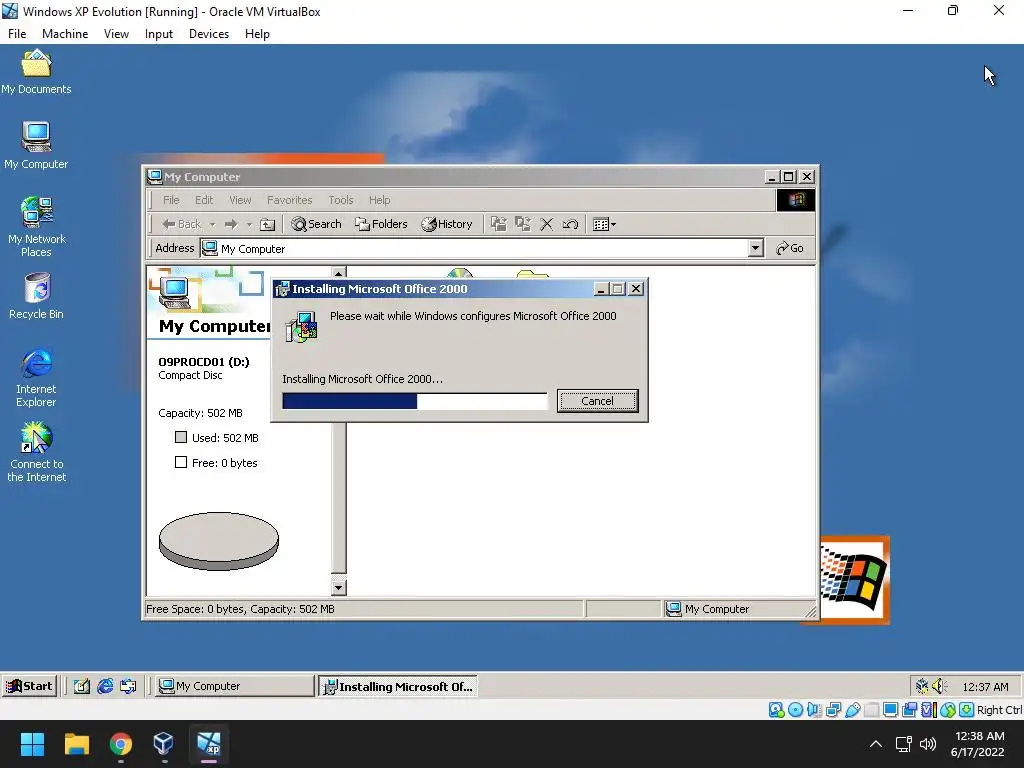
Task: Click scroll up arrow in info pane
Action: [x=338, y=273]
